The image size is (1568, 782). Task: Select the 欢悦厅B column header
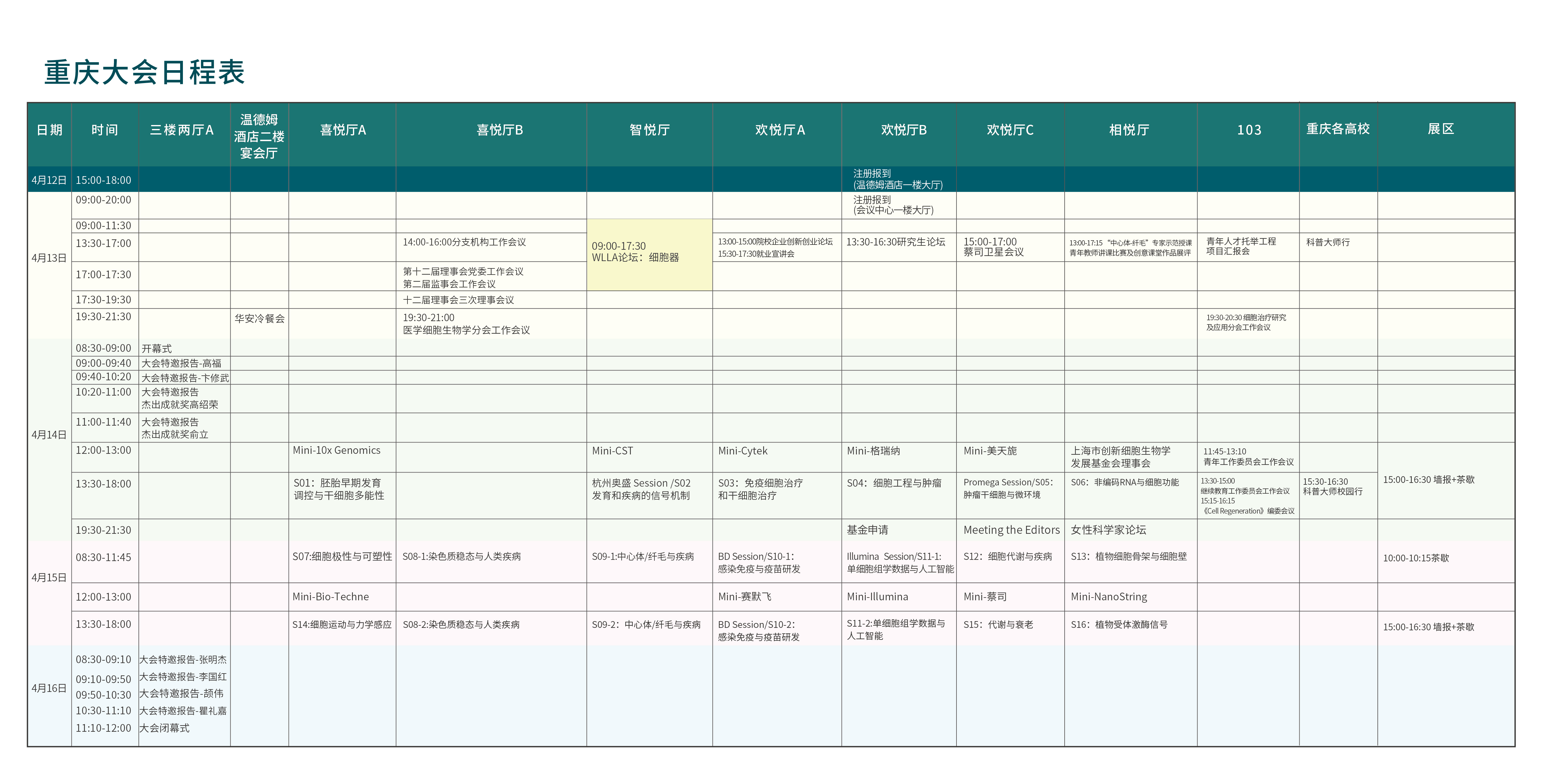[x=903, y=130]
